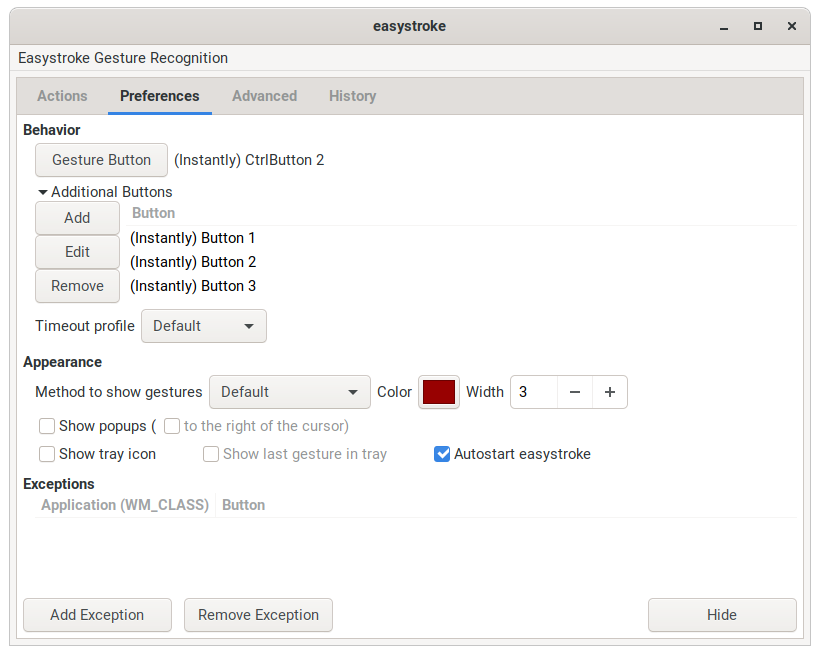Image resolution: width=820 pixels, height=655 pixels.
Task: Enable the Show tray icon checkbox
Action: (47, 454)
